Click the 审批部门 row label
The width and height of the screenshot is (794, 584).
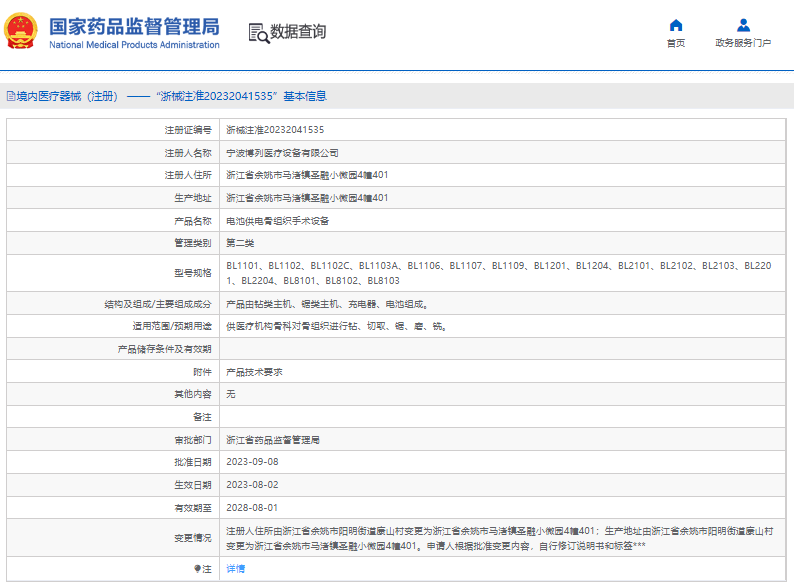pos(193,440)
